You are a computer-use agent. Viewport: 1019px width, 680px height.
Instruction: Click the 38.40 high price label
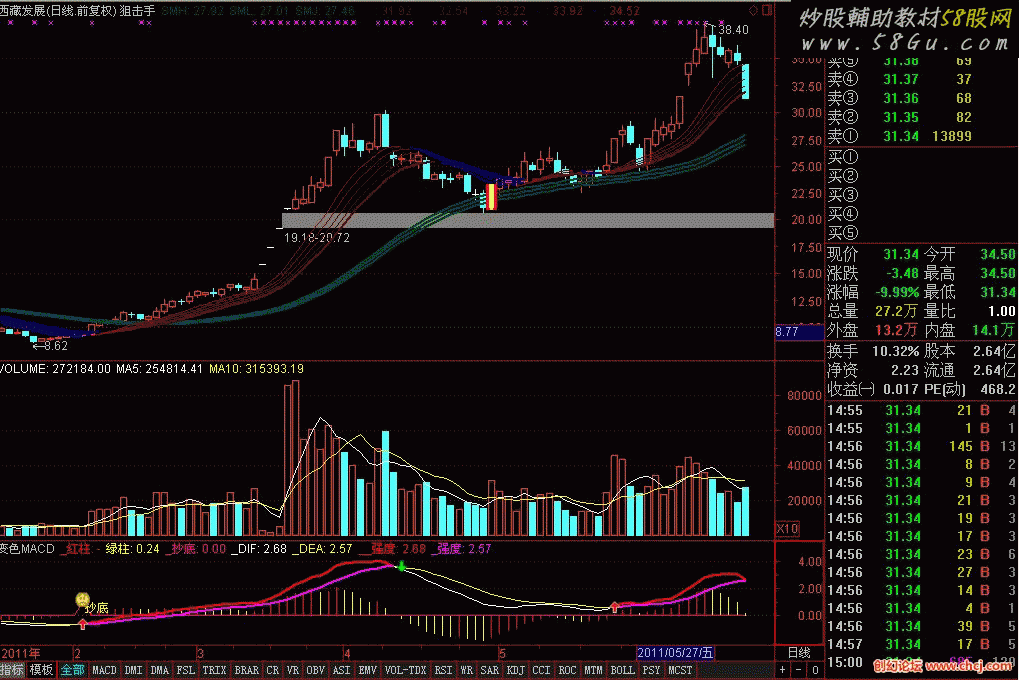pyautogui.click(x=734, y=30)
